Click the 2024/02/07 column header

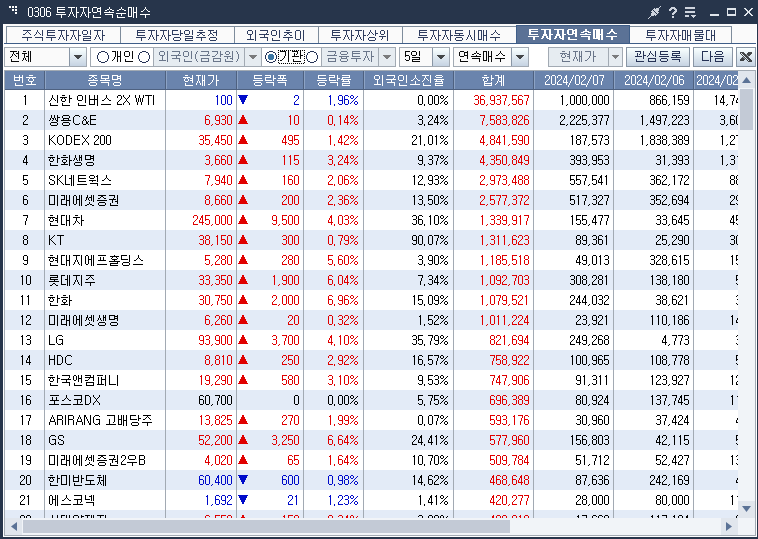[x=574, y=80]
